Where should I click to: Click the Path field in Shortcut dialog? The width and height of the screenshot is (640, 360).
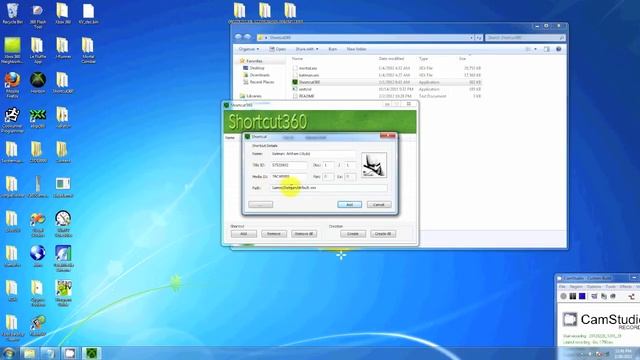coord(329,188)
